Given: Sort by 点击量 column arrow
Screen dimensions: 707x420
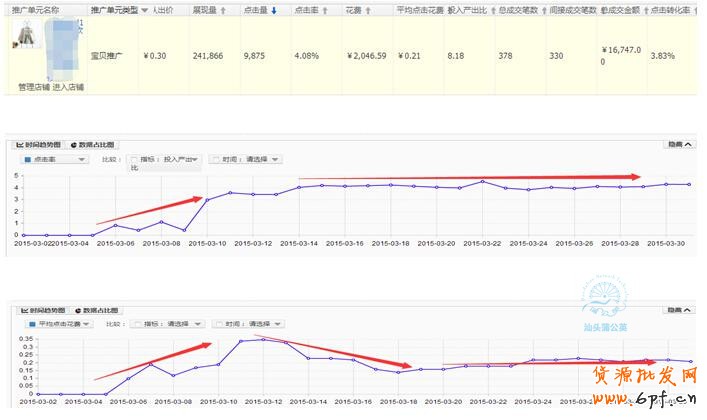Looking at the screenshot, I should (x=276, y=9).
